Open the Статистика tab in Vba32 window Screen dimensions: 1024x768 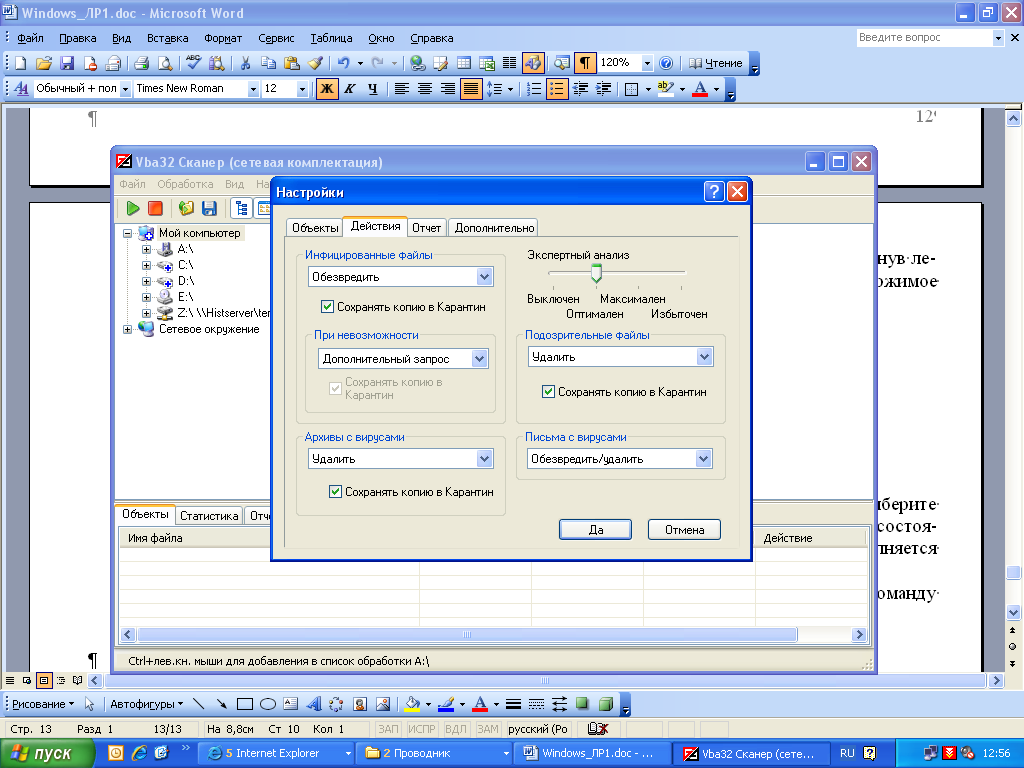(209, 515)
